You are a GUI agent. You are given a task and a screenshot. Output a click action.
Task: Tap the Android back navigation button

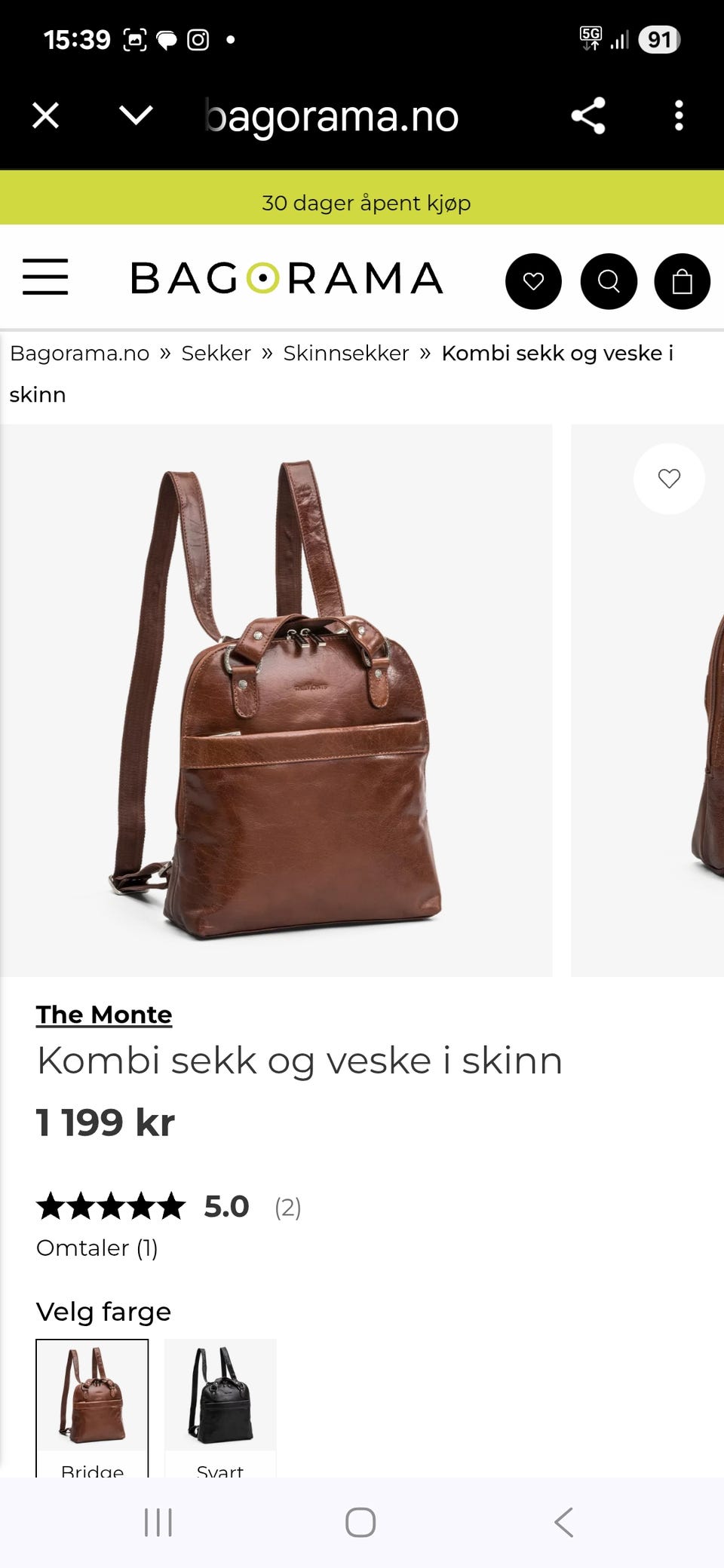(x=564, y=1522)
